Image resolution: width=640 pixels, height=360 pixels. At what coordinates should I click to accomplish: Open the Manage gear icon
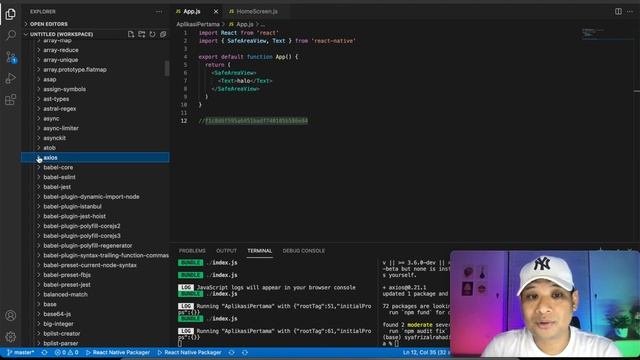tap(11, 337)
